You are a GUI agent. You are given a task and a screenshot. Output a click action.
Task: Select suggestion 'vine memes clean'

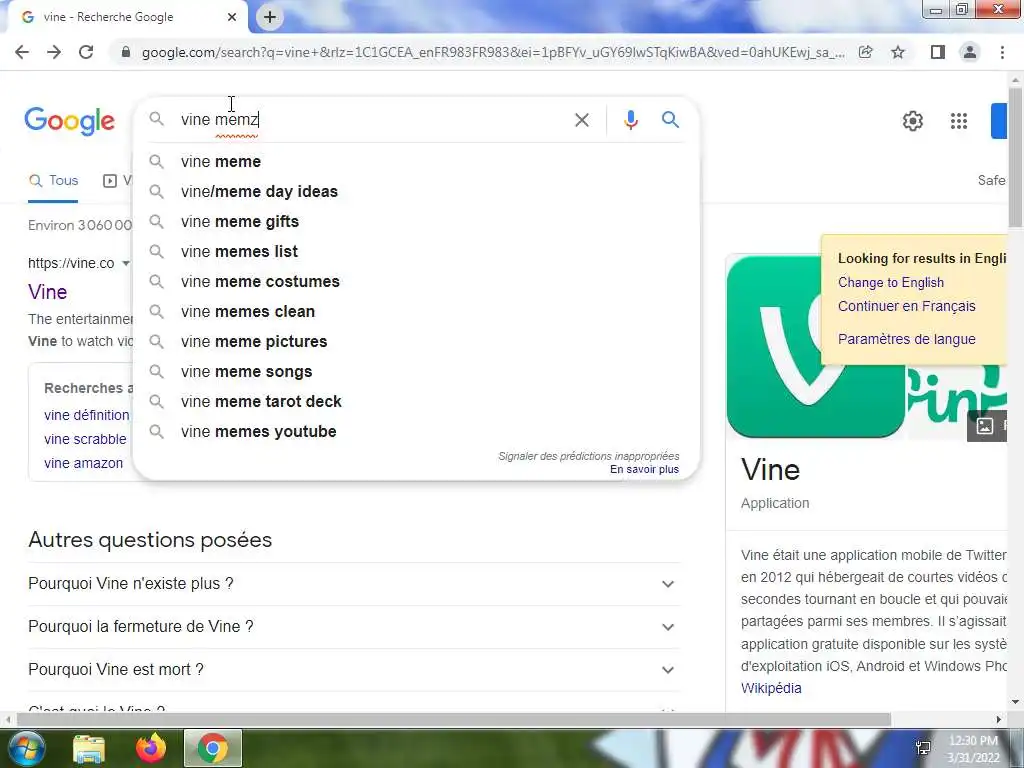click(416, 312)
